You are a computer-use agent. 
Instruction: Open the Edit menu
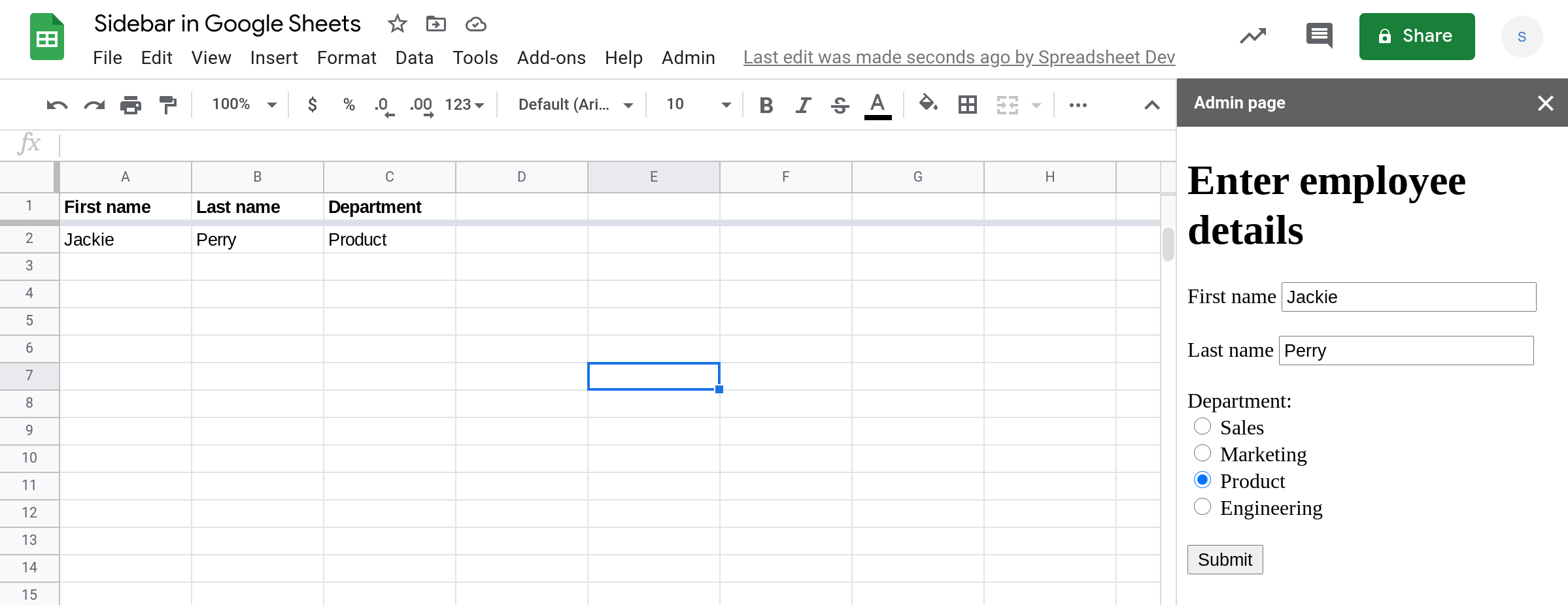point(156,58)
